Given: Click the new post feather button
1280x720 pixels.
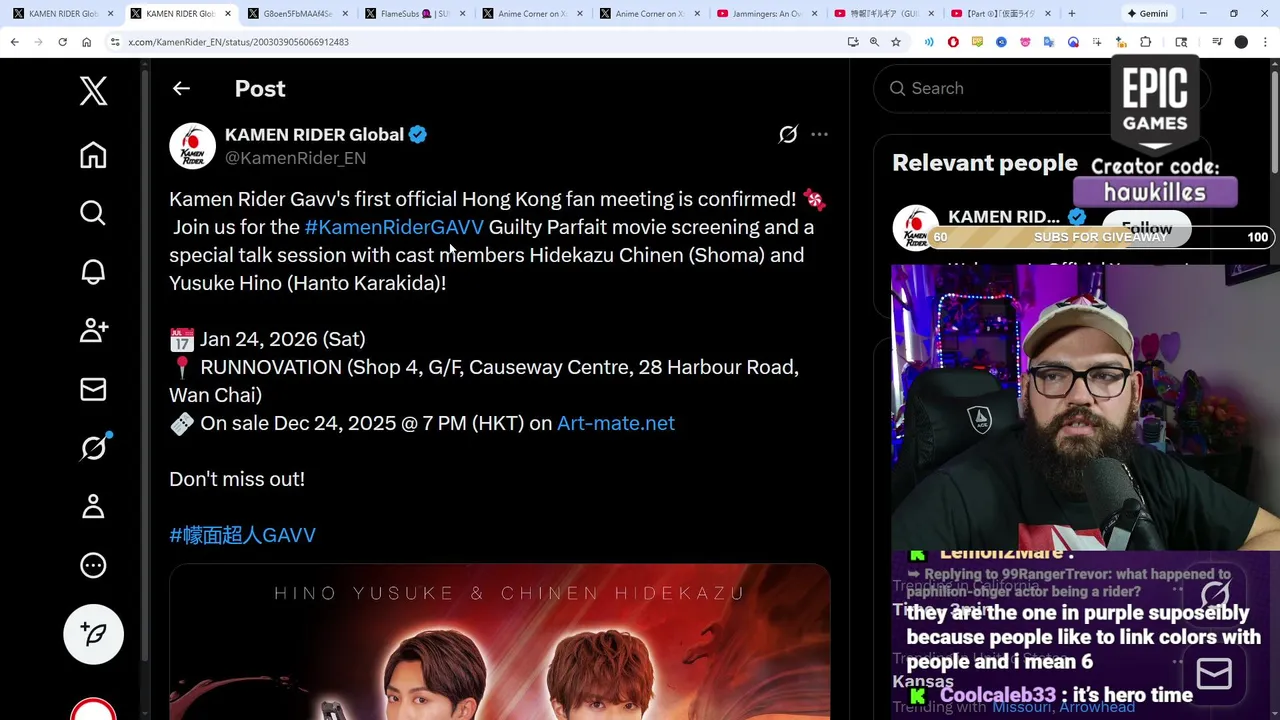Looking at the screenshot, I should 93,634.
